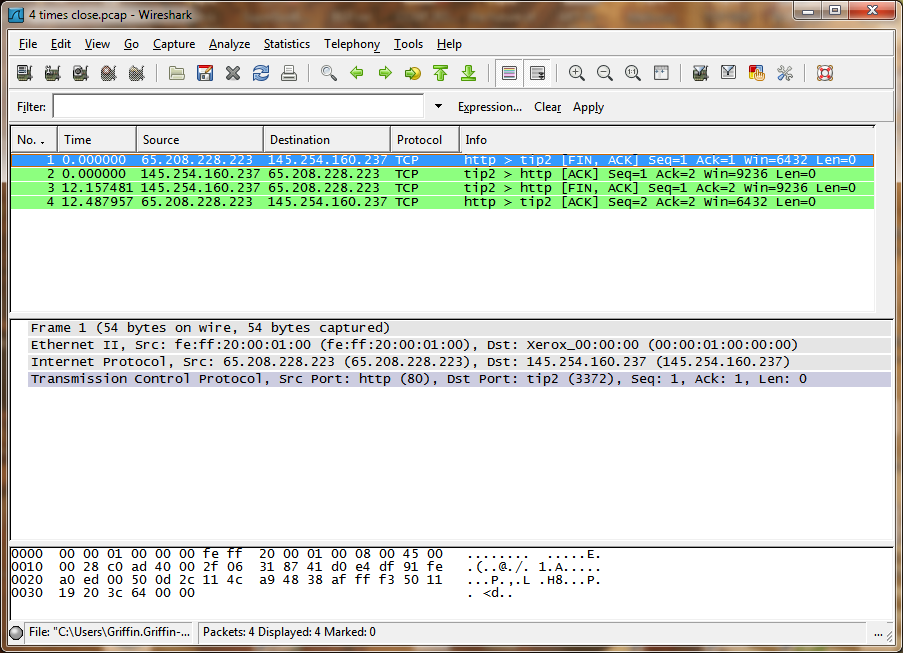The width and height of the screenshot is (903, 653).
Task: Open the Edit menu
Action: (60, 44)
